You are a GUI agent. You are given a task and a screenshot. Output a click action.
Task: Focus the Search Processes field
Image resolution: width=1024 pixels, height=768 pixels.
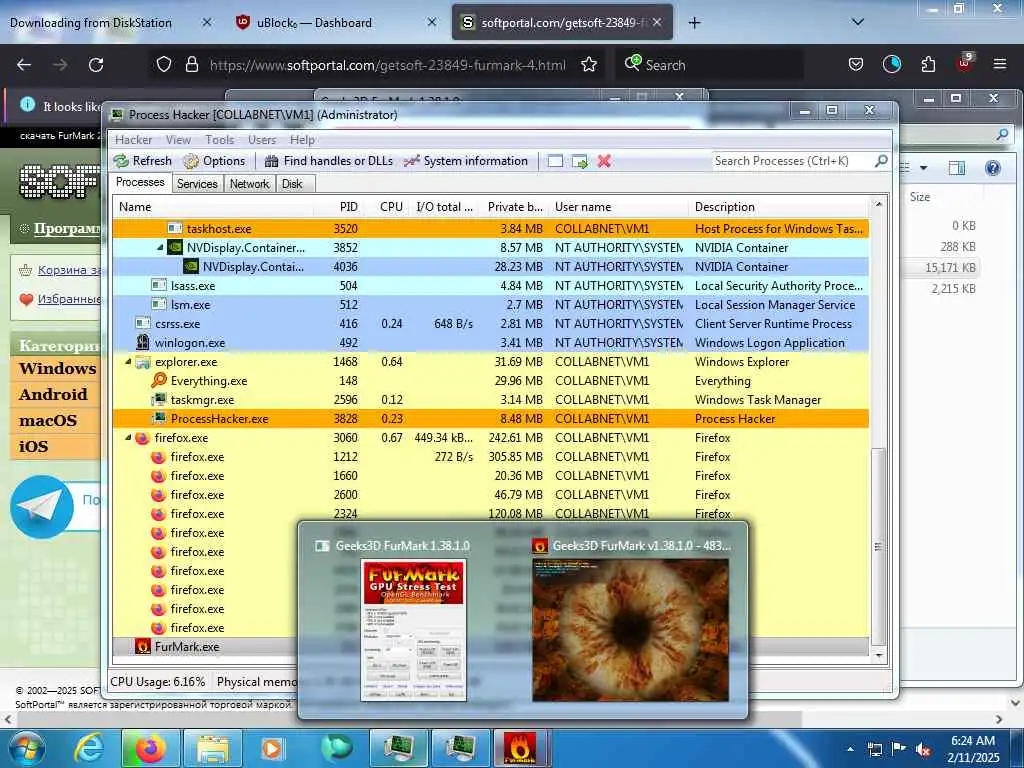coord(792,161)
